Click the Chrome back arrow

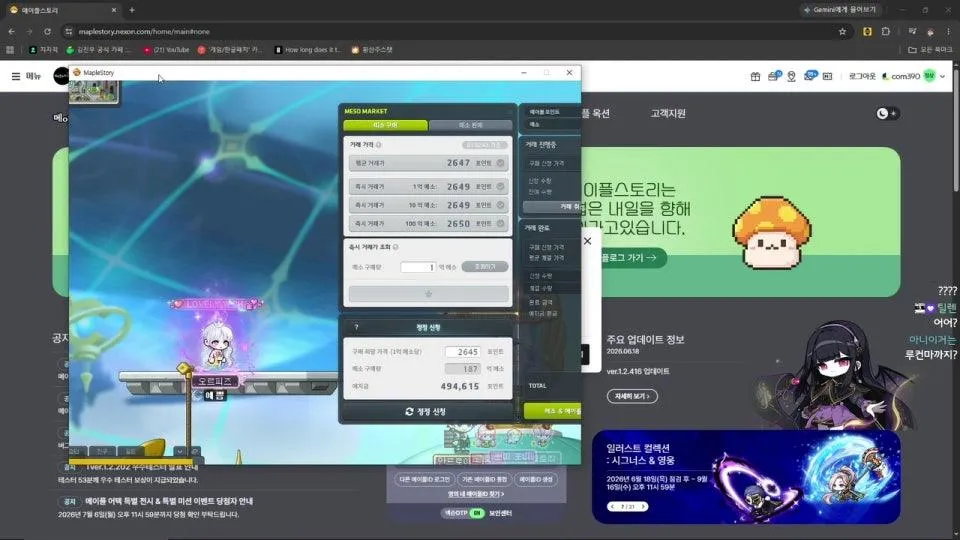[x=12, y=31]
